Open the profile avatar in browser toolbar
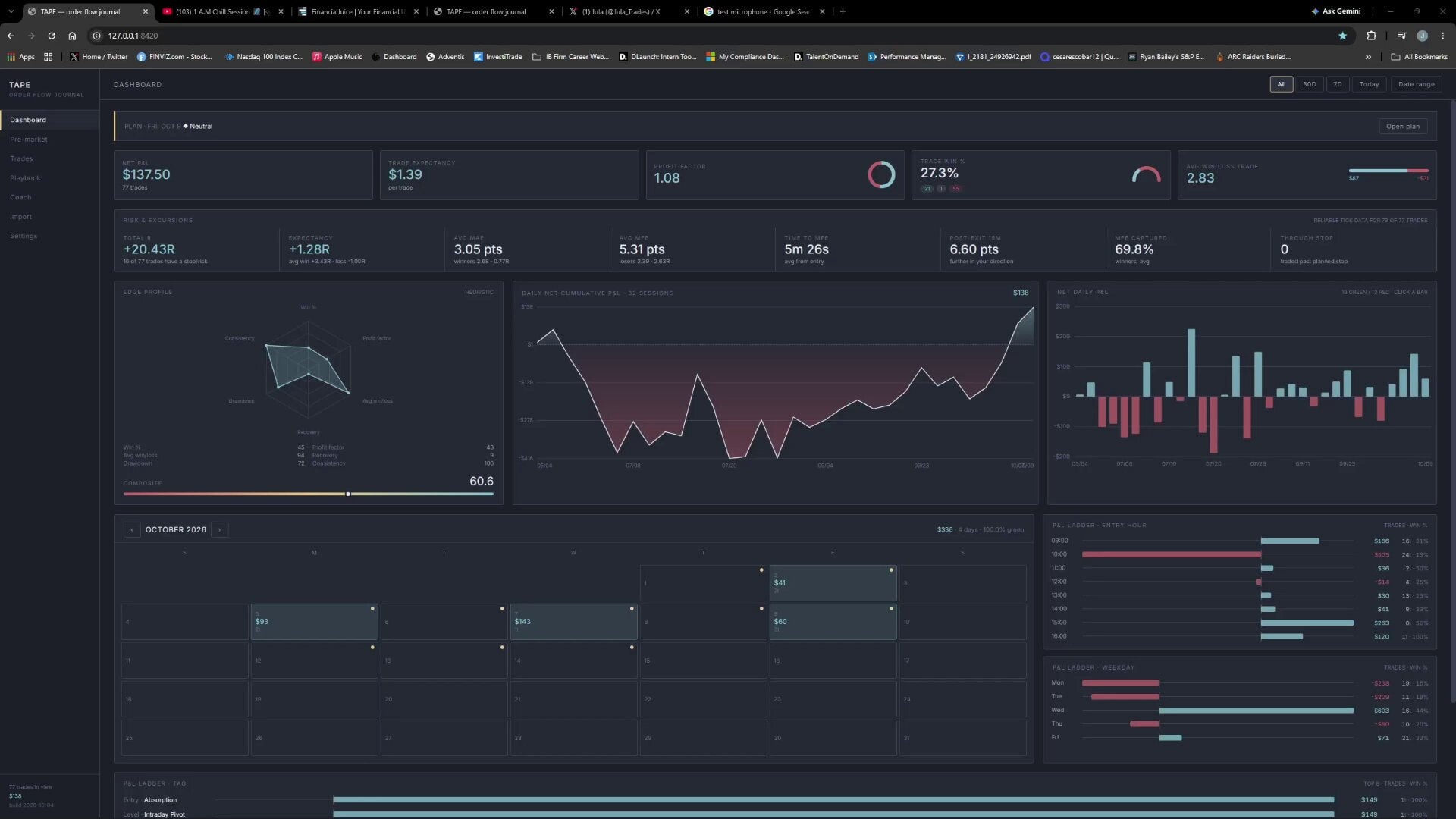Viewport: 1456px width, 819px height. (x=1422, y=36)
